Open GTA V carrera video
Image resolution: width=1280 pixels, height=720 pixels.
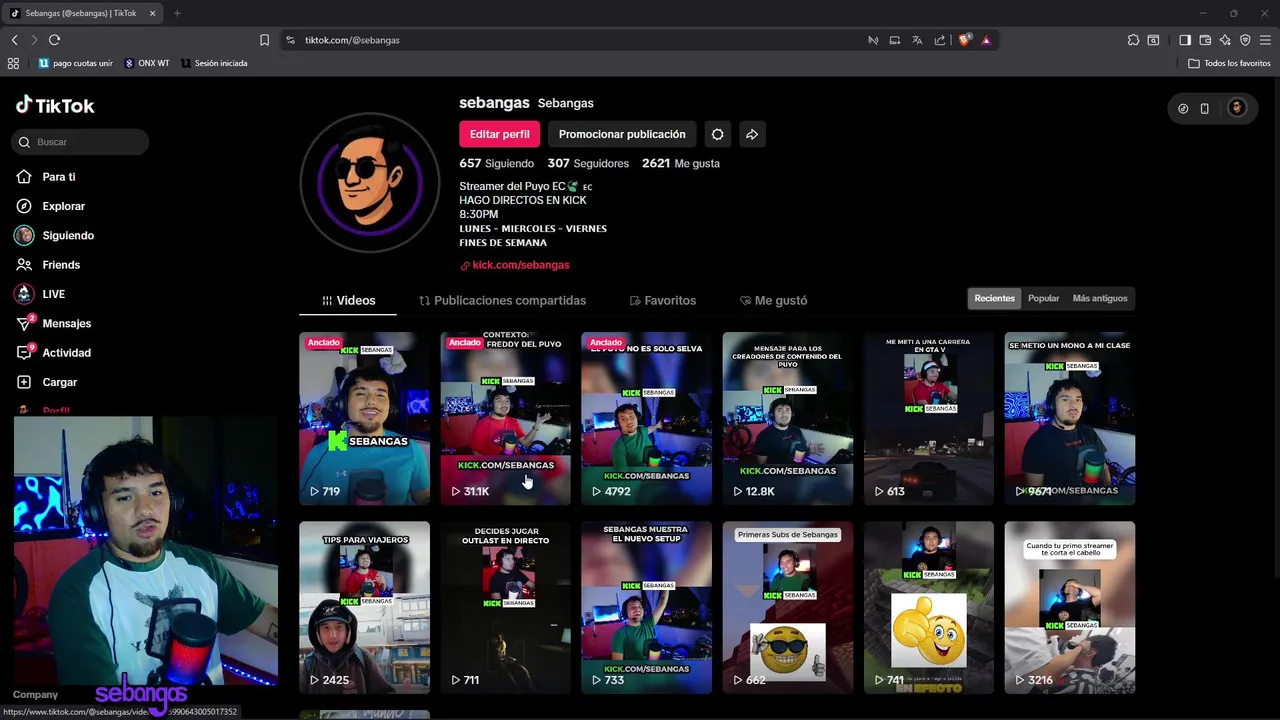929,418
